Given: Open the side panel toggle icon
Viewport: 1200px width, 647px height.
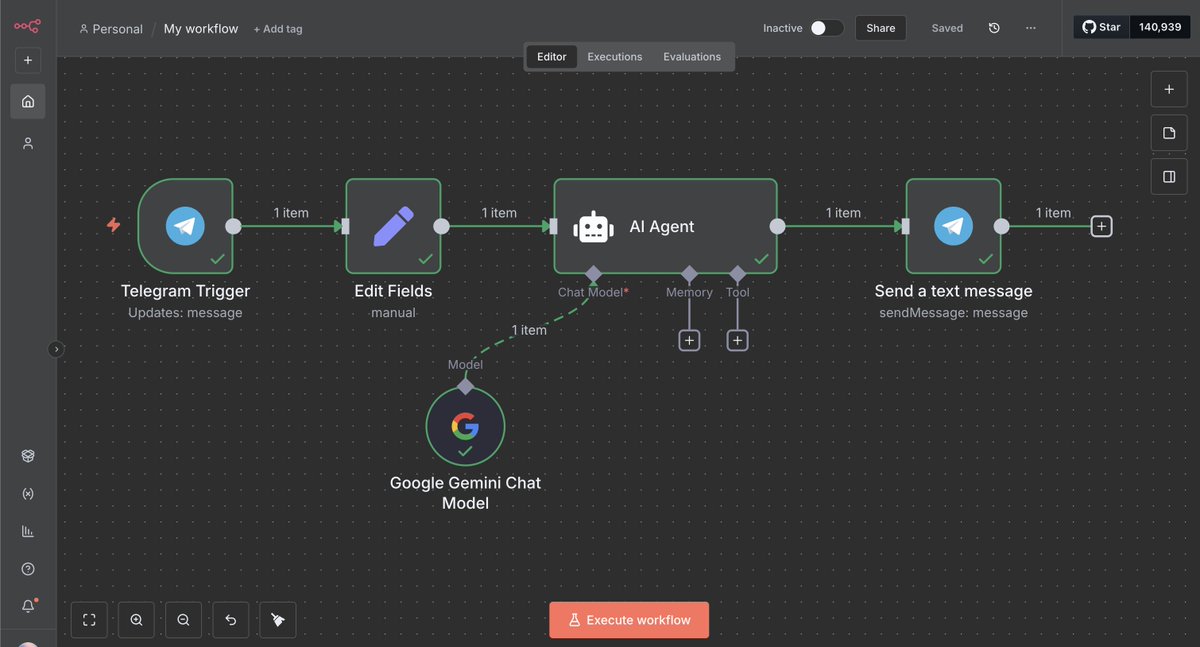Looking at the screenshot, I should coord(1168,177).
